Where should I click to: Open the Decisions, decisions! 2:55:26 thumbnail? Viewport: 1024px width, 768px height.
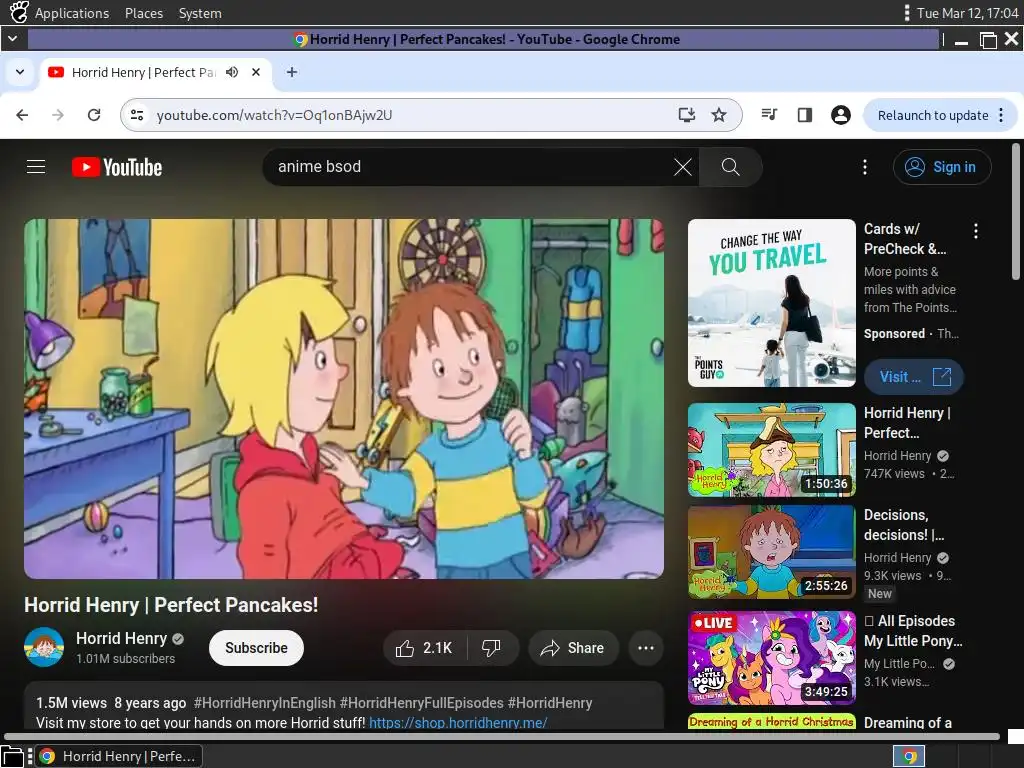tap(771, 552)
